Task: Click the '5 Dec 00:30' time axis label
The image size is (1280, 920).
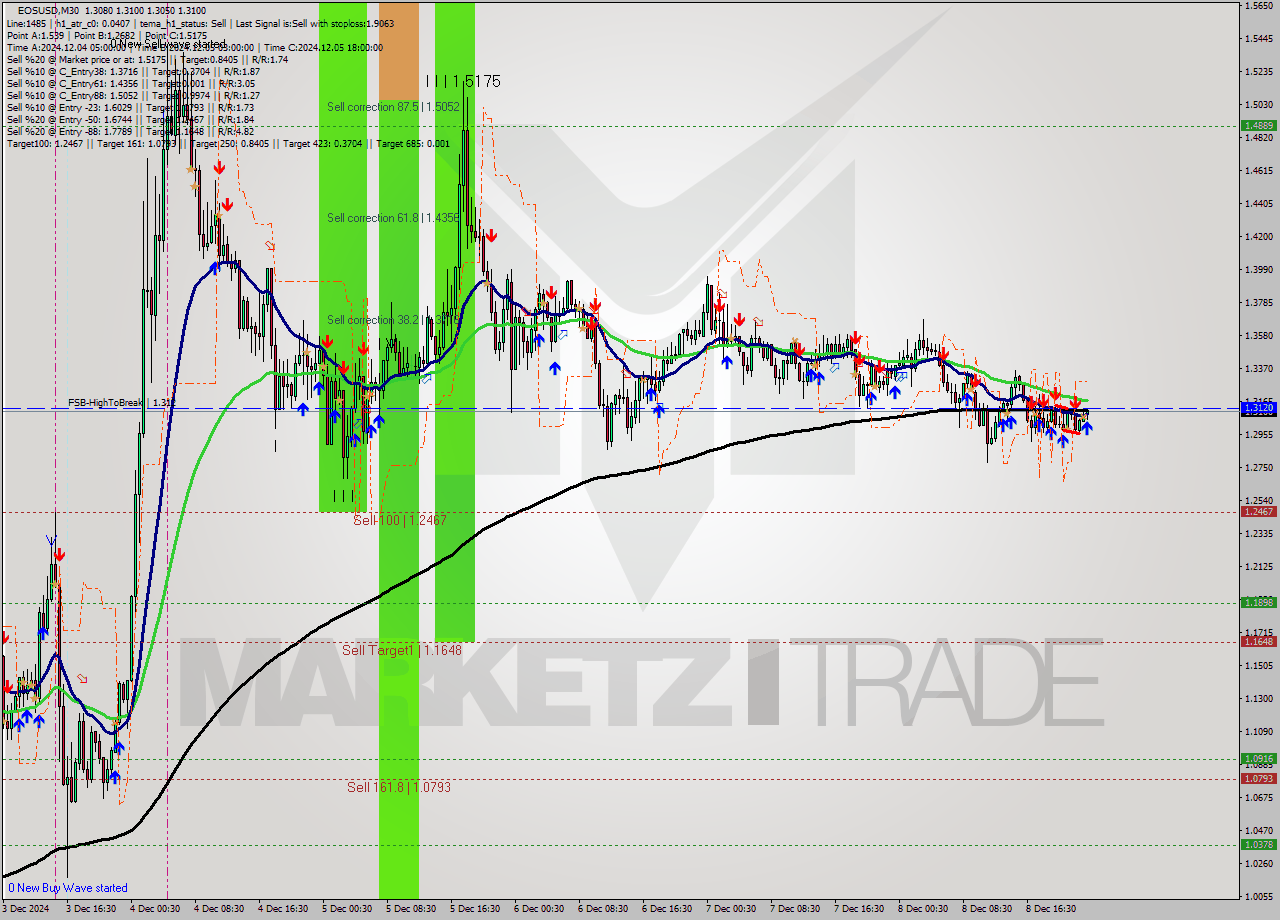Action: pos(347,909)
